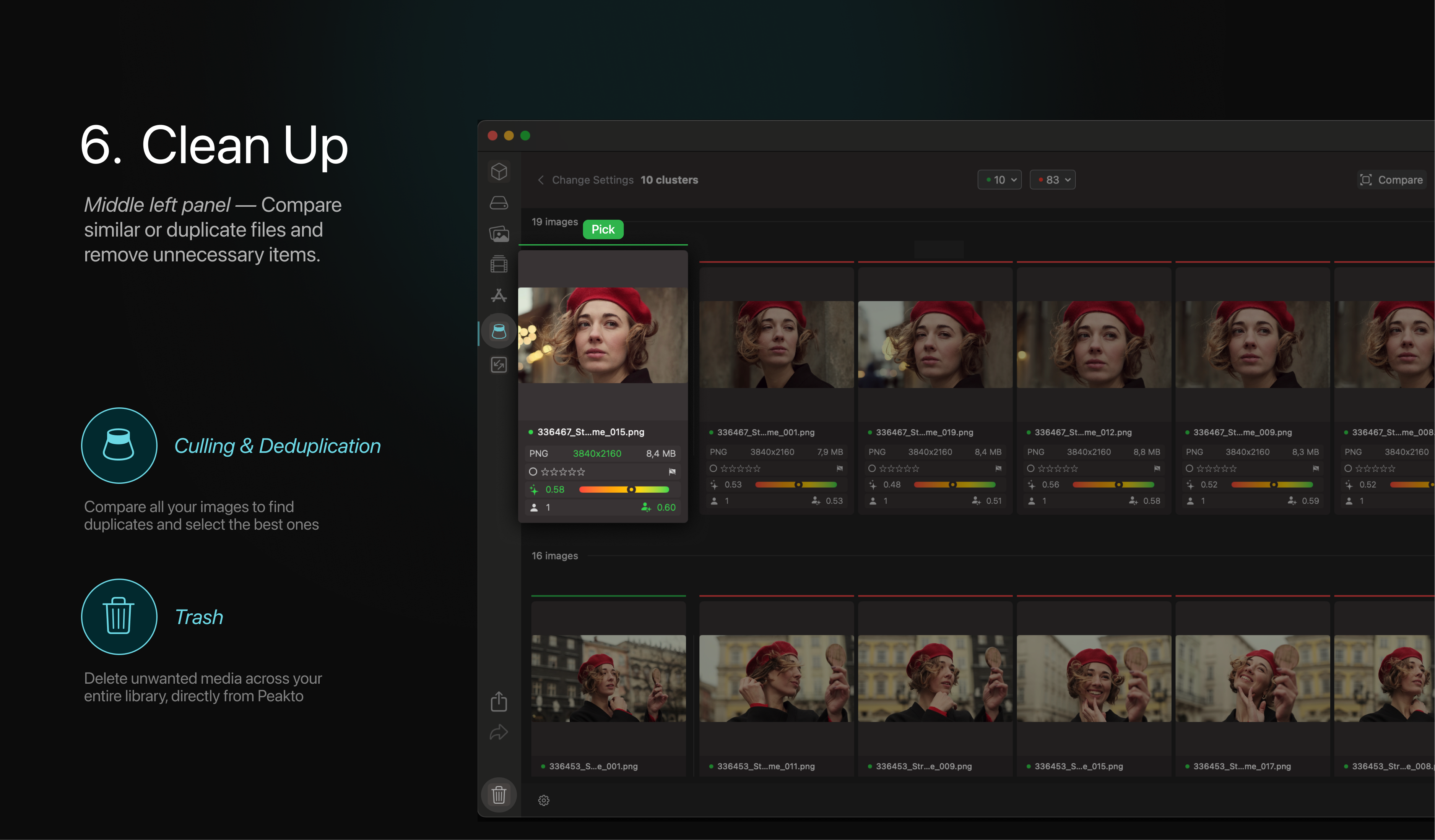
Task: Open the import/resize square arrows icon
Action: pyautogui.click(x=499, y=365)
